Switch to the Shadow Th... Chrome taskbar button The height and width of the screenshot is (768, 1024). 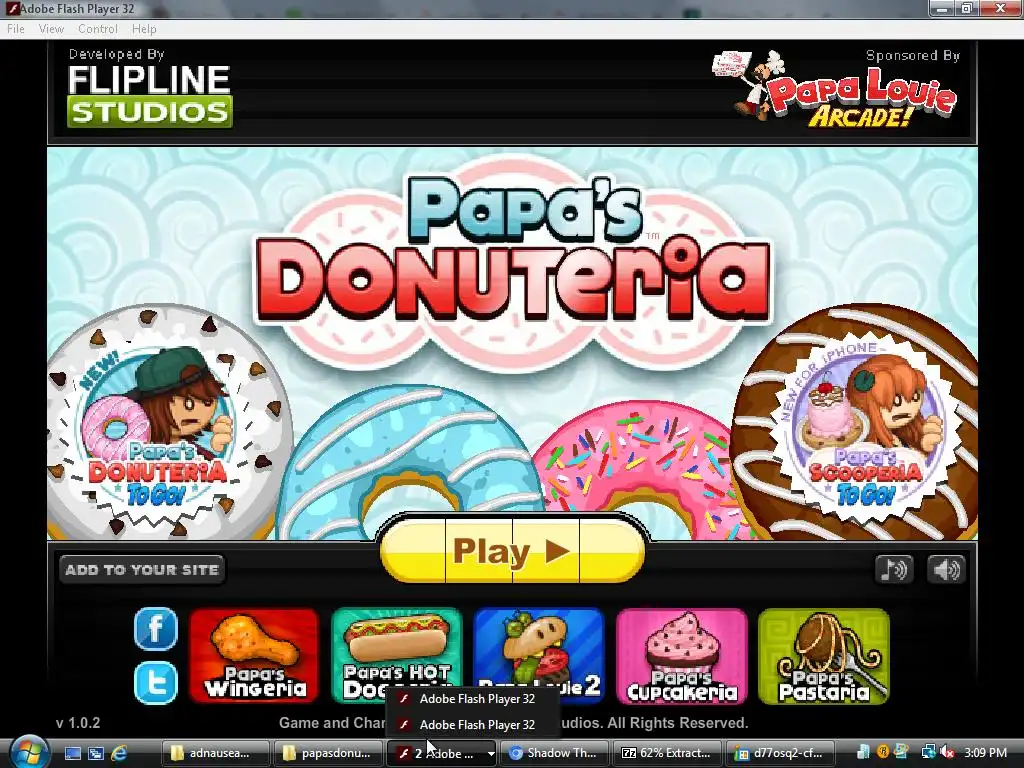tap(554, 753)
